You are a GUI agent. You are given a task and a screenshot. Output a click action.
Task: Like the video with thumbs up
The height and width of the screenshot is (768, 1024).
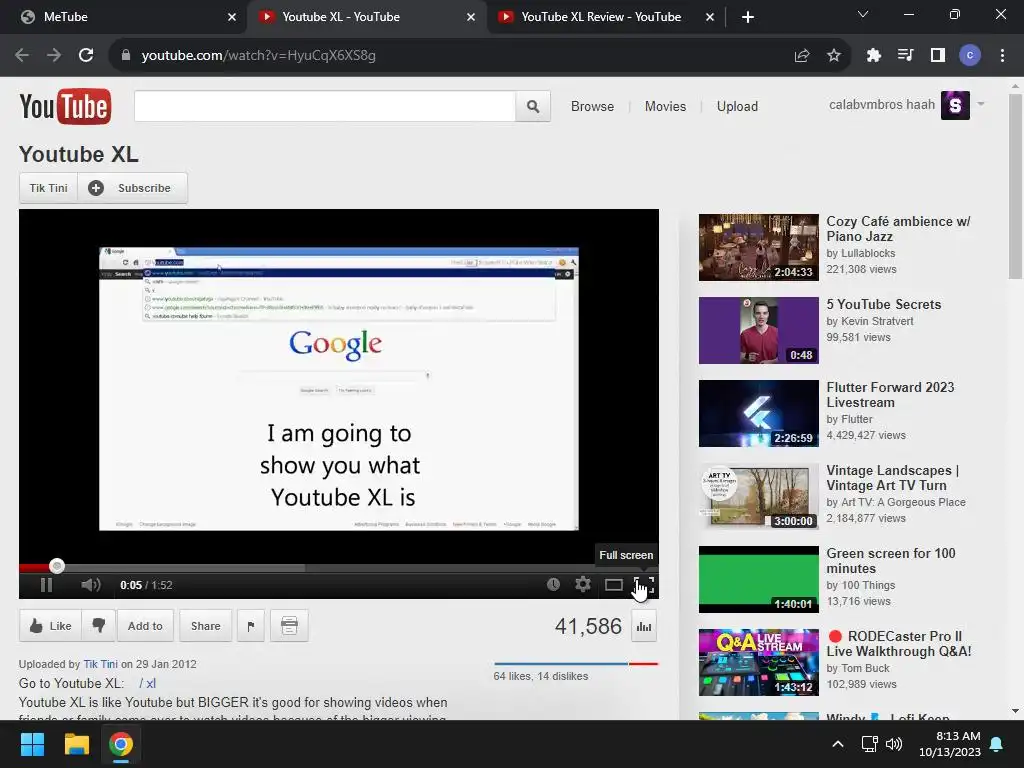coord(50,626)
